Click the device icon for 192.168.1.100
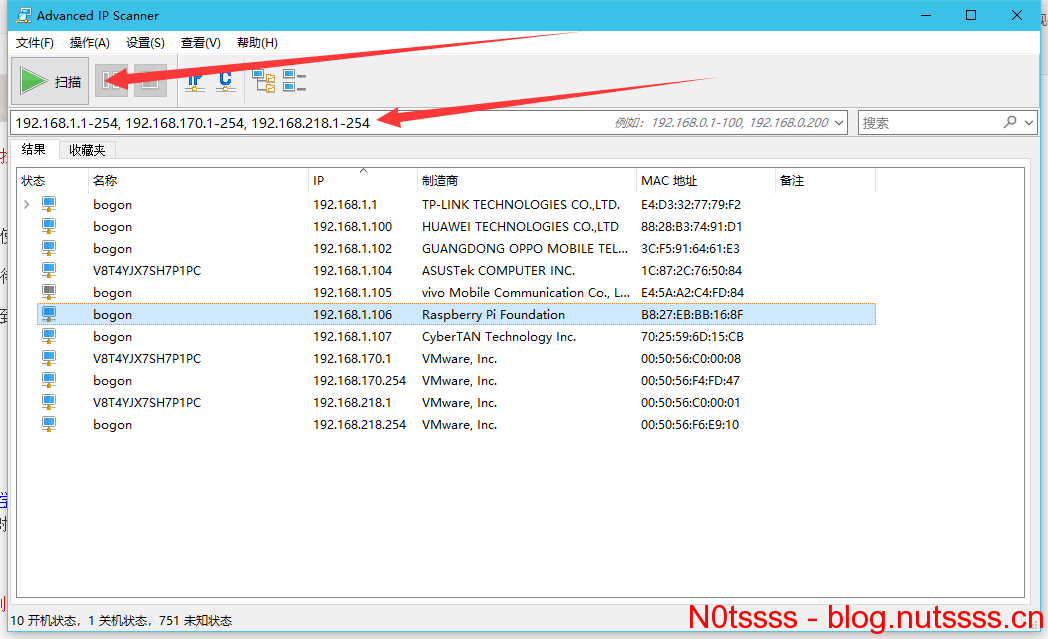Viewport: 1048px width, 639px height. [x=49, y=226]
